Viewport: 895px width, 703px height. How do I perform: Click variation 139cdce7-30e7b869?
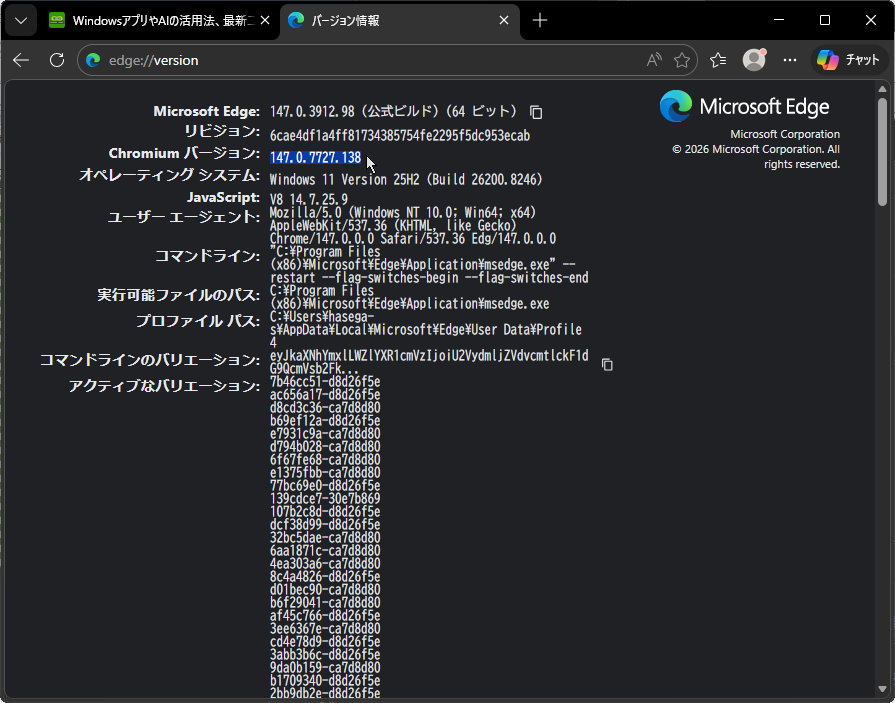[x=325, y=498]
